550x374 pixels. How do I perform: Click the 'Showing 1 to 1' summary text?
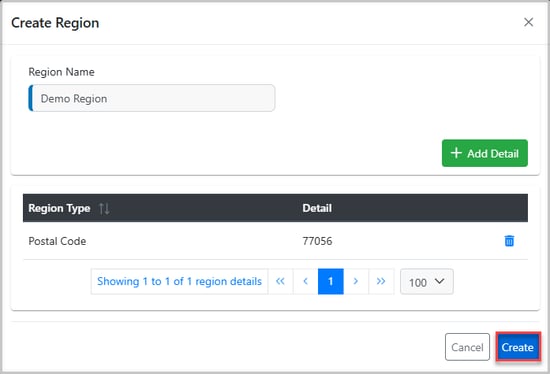coord(180,281)
